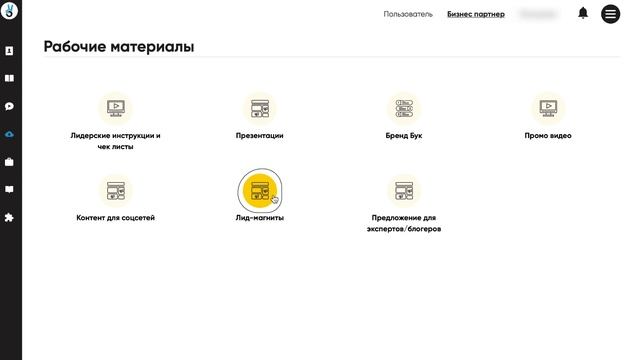Open the Контент для соцсетей icon
Screen dimensions: 640x360
pos(116,191)
